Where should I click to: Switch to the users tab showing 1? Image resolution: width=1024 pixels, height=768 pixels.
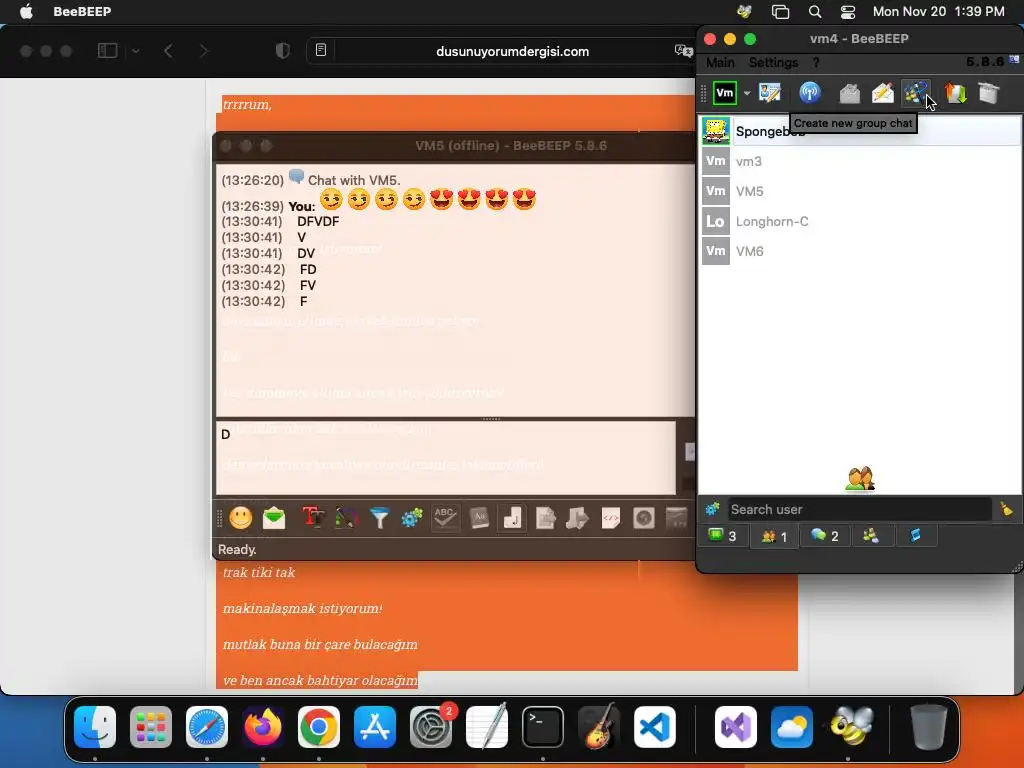click(x=774, y=536)
